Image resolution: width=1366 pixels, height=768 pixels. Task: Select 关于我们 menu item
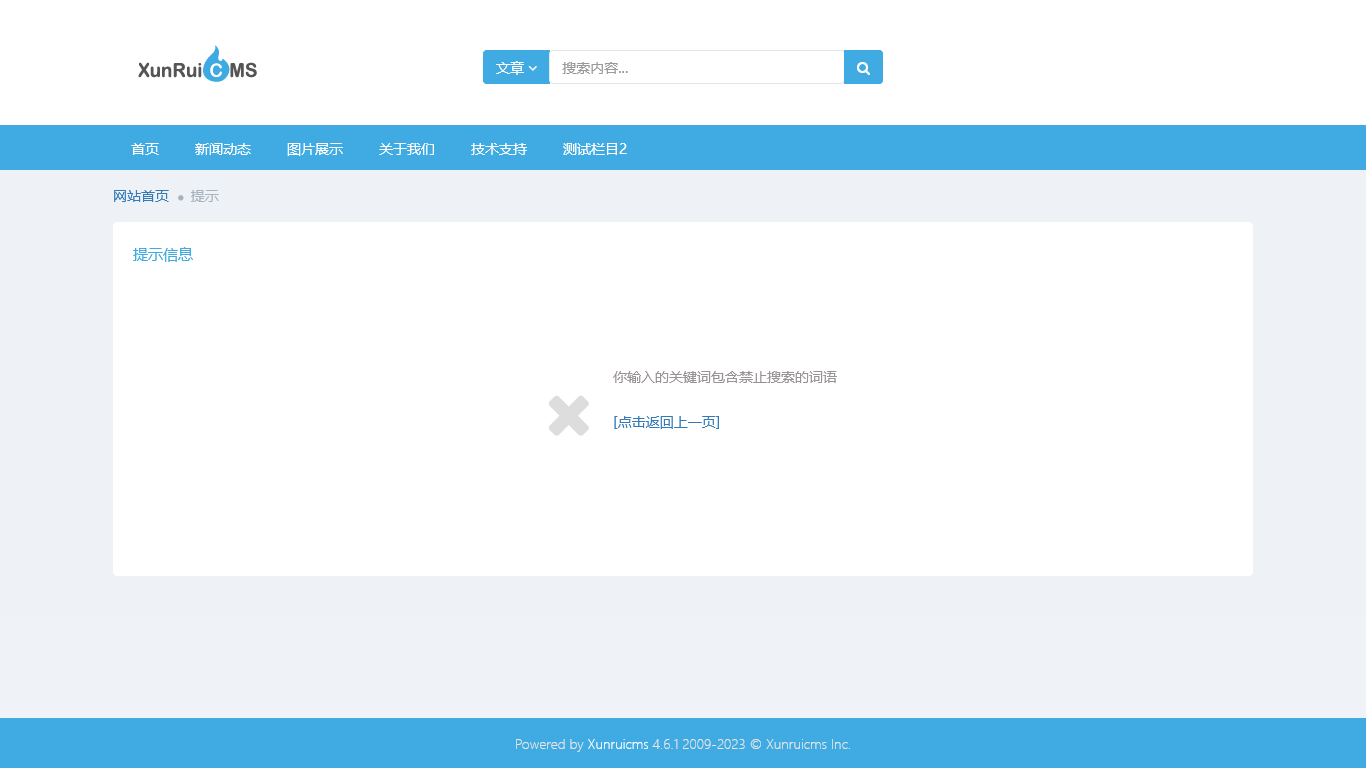[x=407, y=148]
